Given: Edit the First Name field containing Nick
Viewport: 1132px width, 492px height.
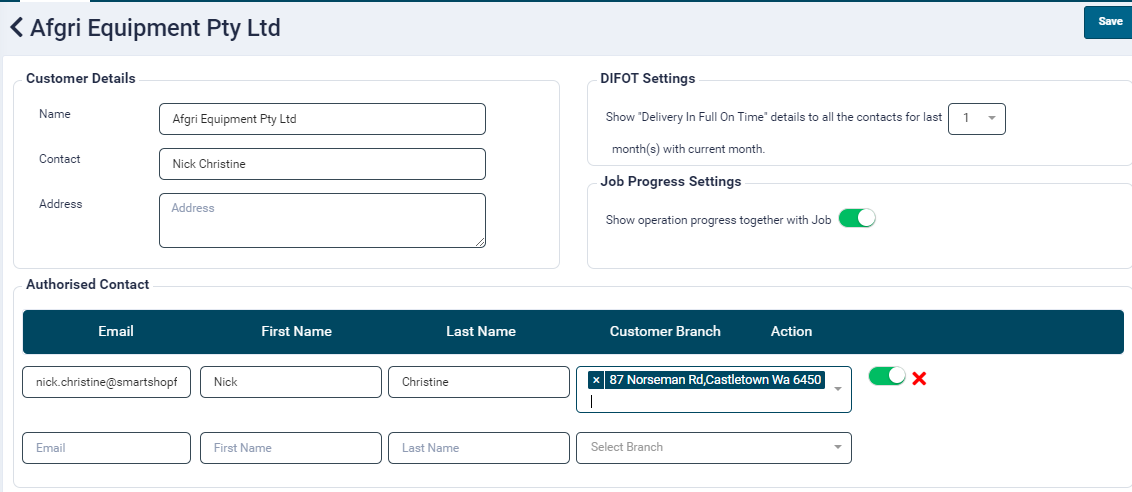Looking at the screenshot, I should point(290,382).
